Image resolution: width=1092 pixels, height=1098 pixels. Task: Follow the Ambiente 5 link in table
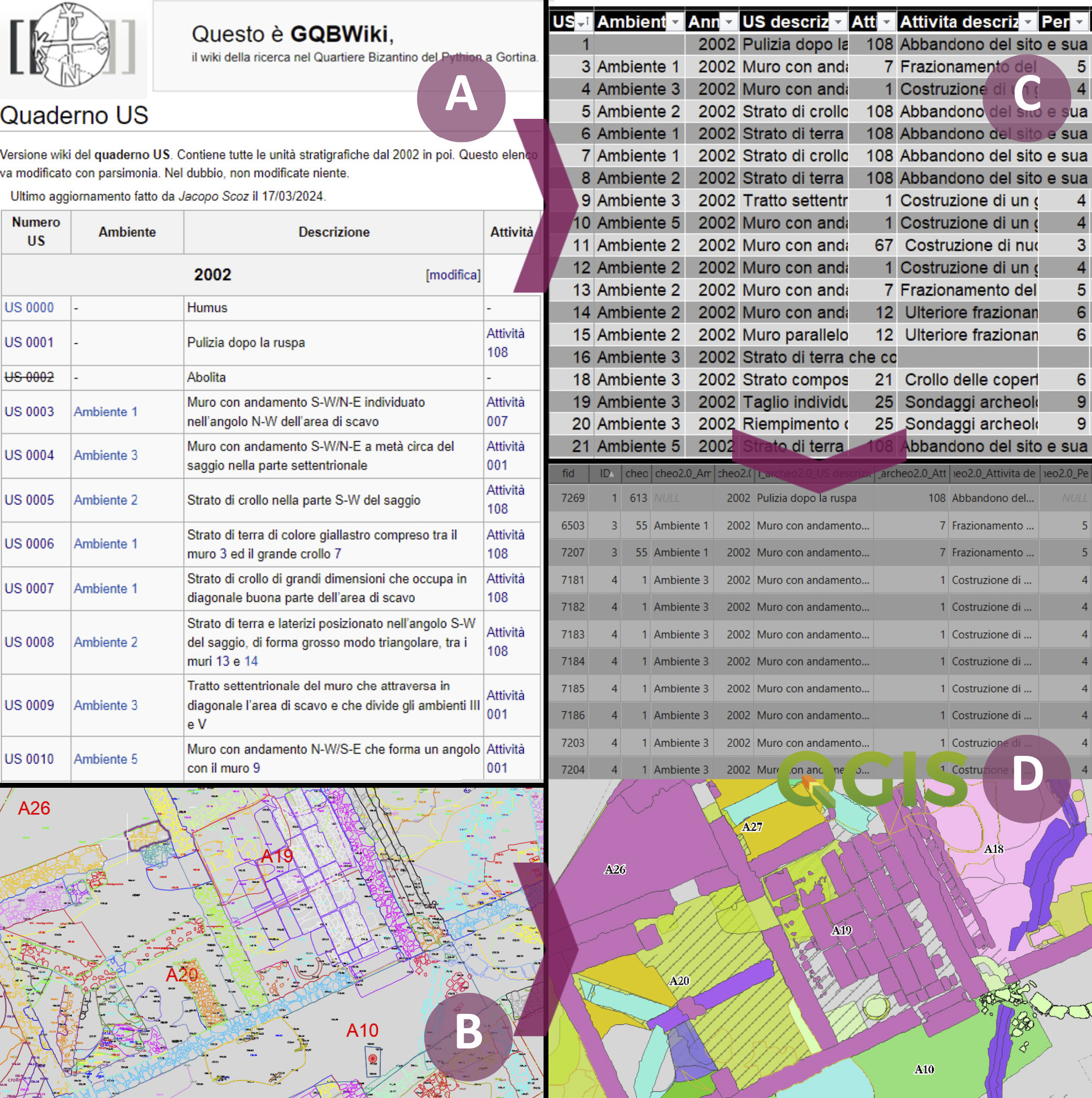tap(106, 759)
